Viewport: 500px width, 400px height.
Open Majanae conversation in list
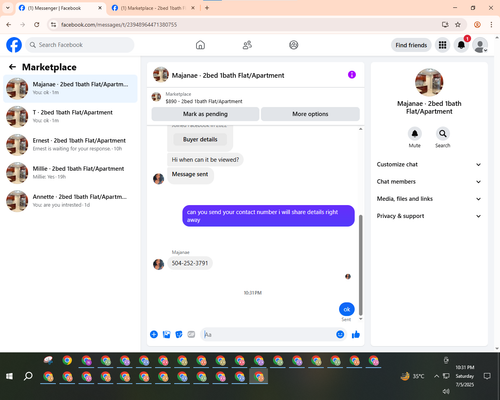click(x=70, y=88)
